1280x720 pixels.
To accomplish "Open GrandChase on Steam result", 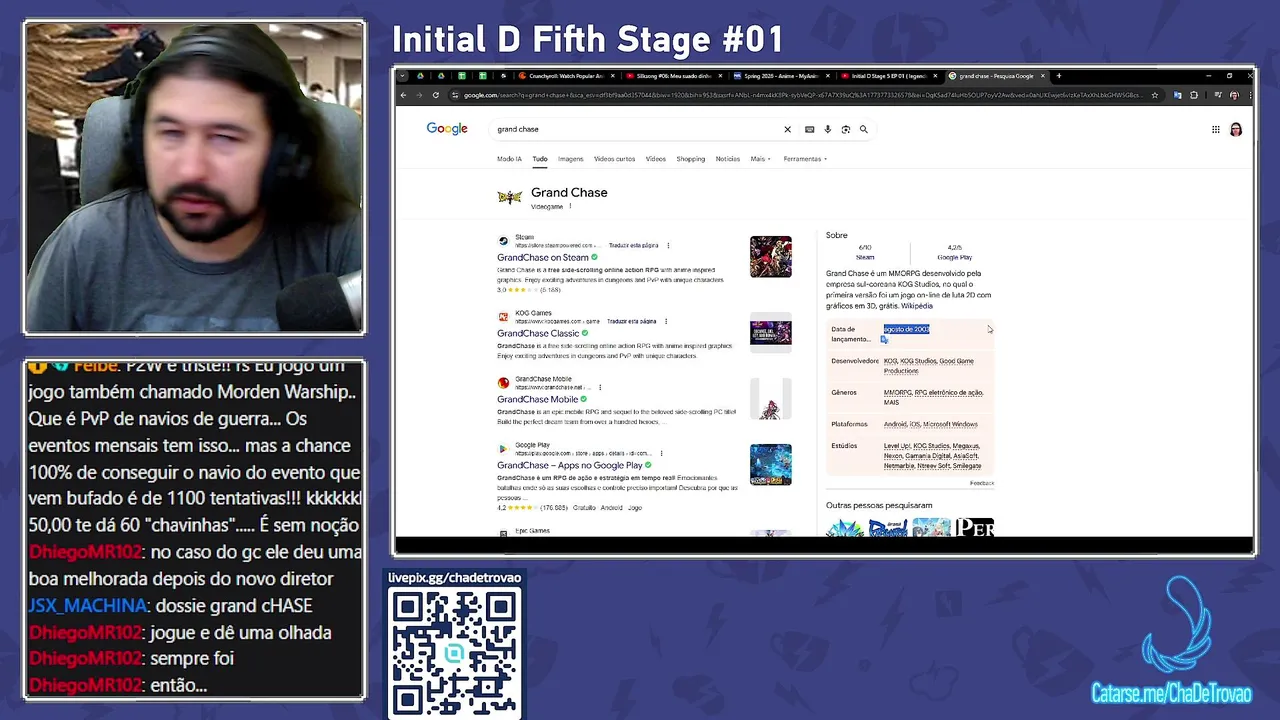I will (x=543, y=257).
